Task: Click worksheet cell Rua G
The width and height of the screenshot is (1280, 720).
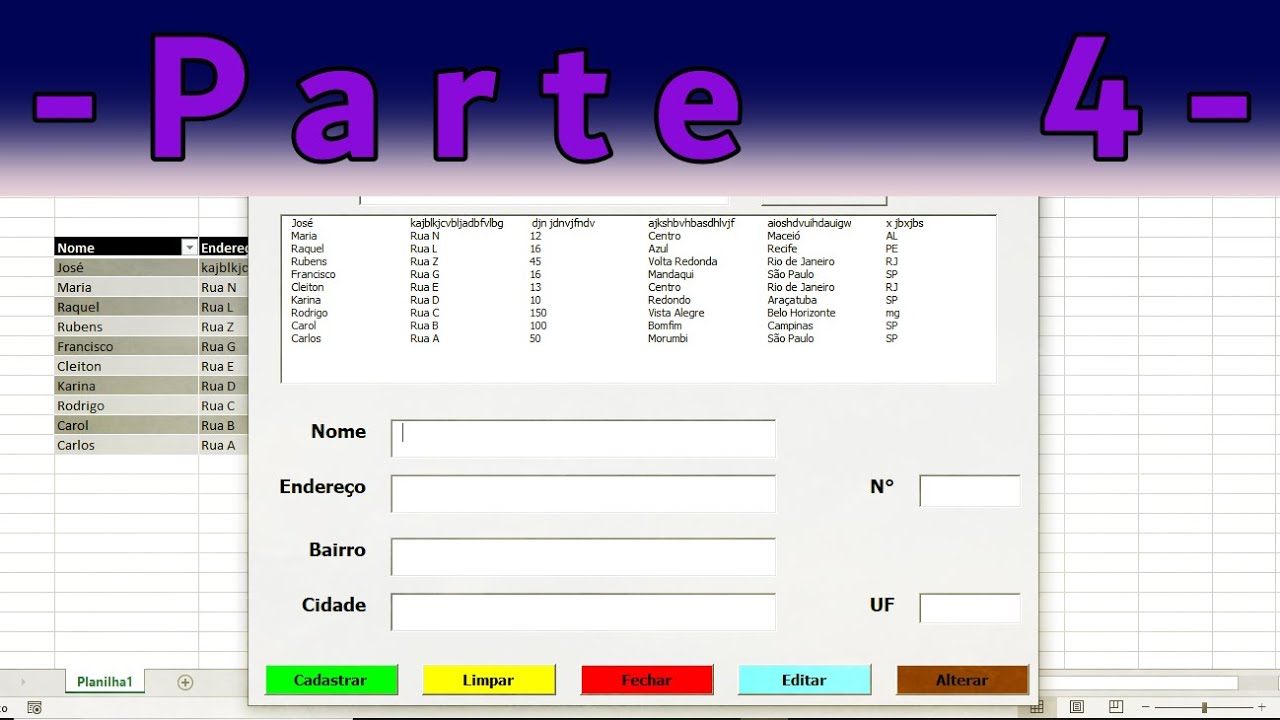Action: (223, 347)
